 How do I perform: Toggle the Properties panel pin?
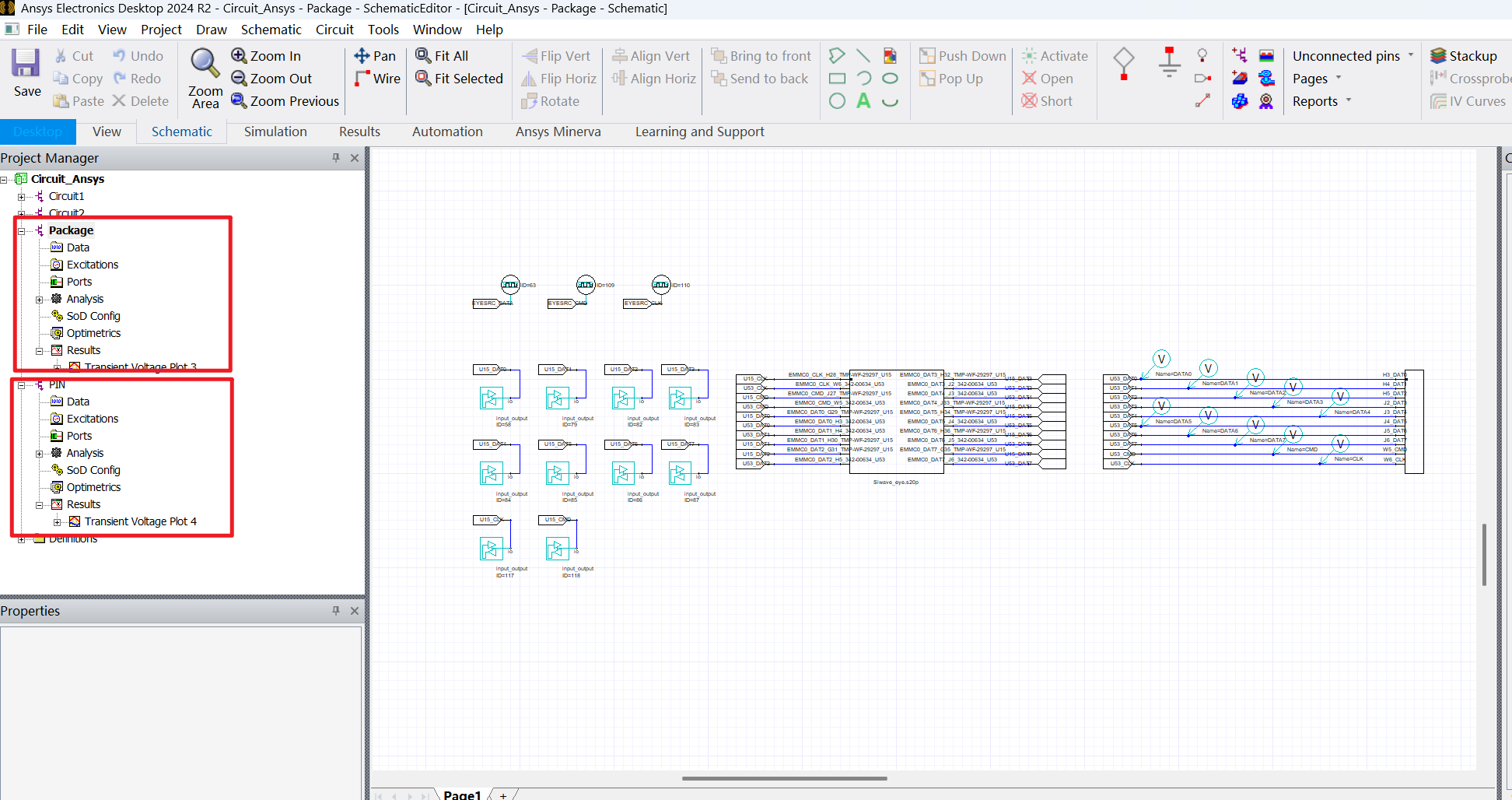336,611
